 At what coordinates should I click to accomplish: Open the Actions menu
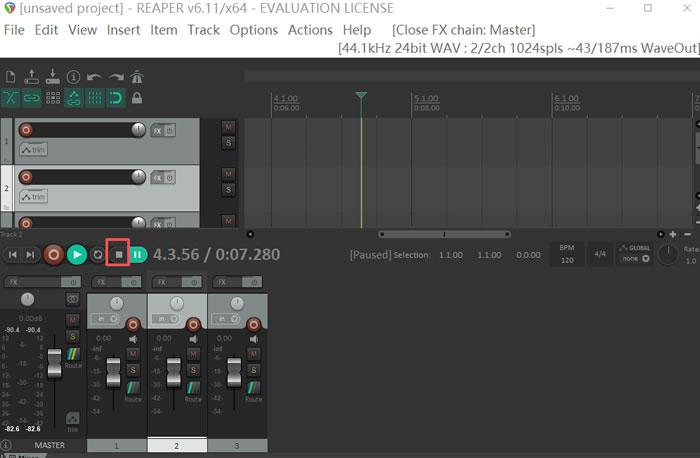310,30
